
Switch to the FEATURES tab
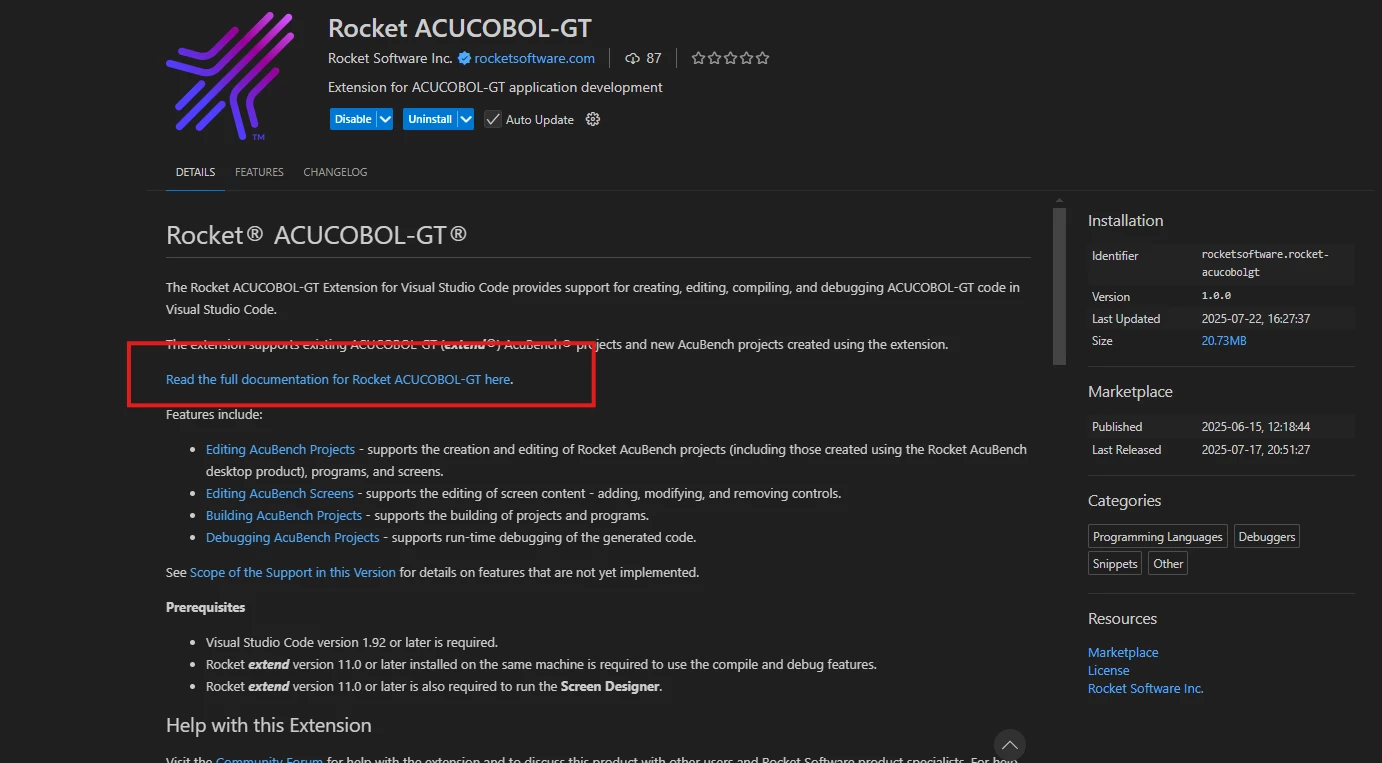pyautogui.click(x=259, y=172)
